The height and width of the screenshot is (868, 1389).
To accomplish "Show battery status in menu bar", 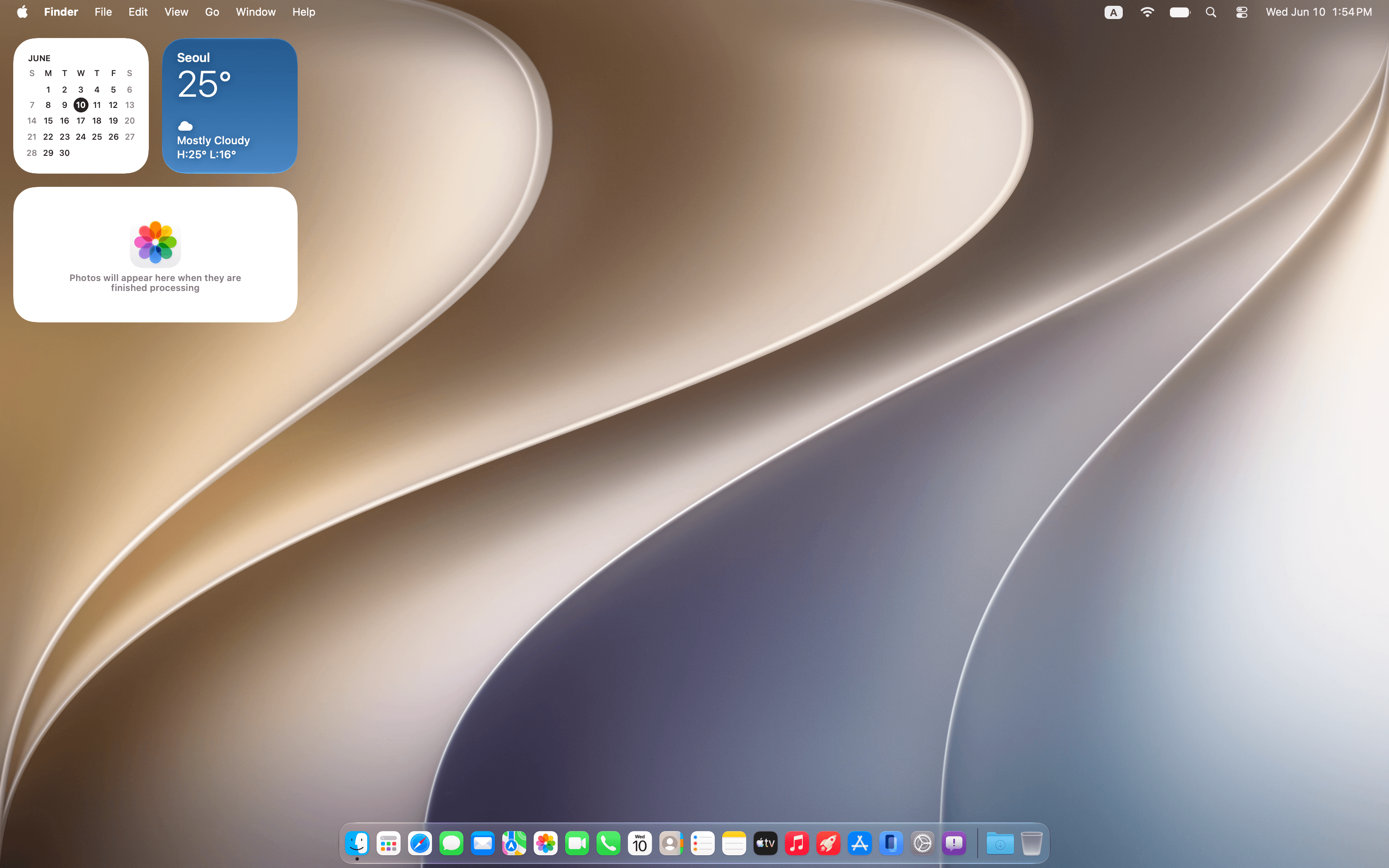I will (x=1180, y=12).
